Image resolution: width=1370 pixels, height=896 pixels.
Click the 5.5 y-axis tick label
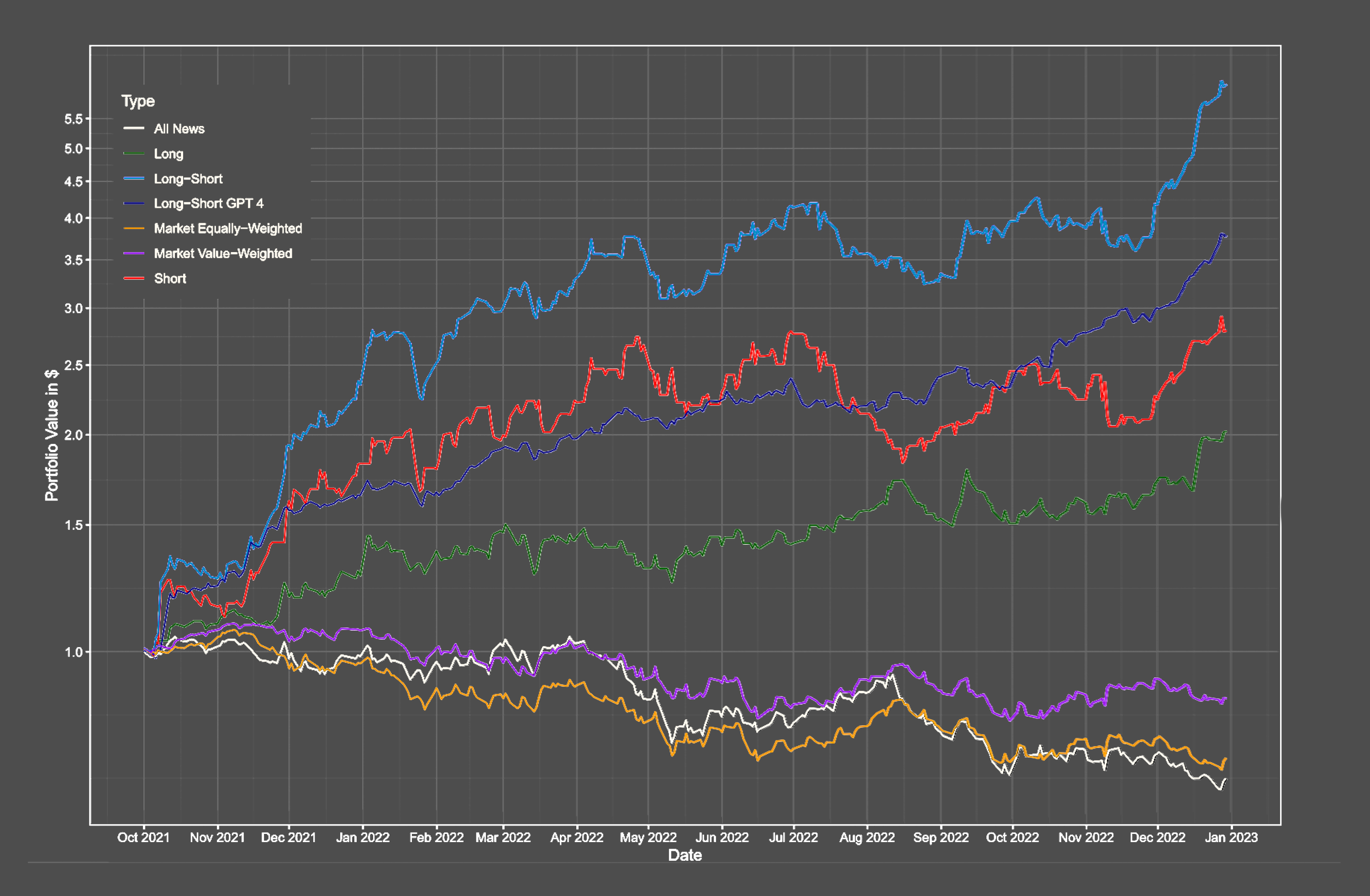pyautogui.click(x=73, y=119)
